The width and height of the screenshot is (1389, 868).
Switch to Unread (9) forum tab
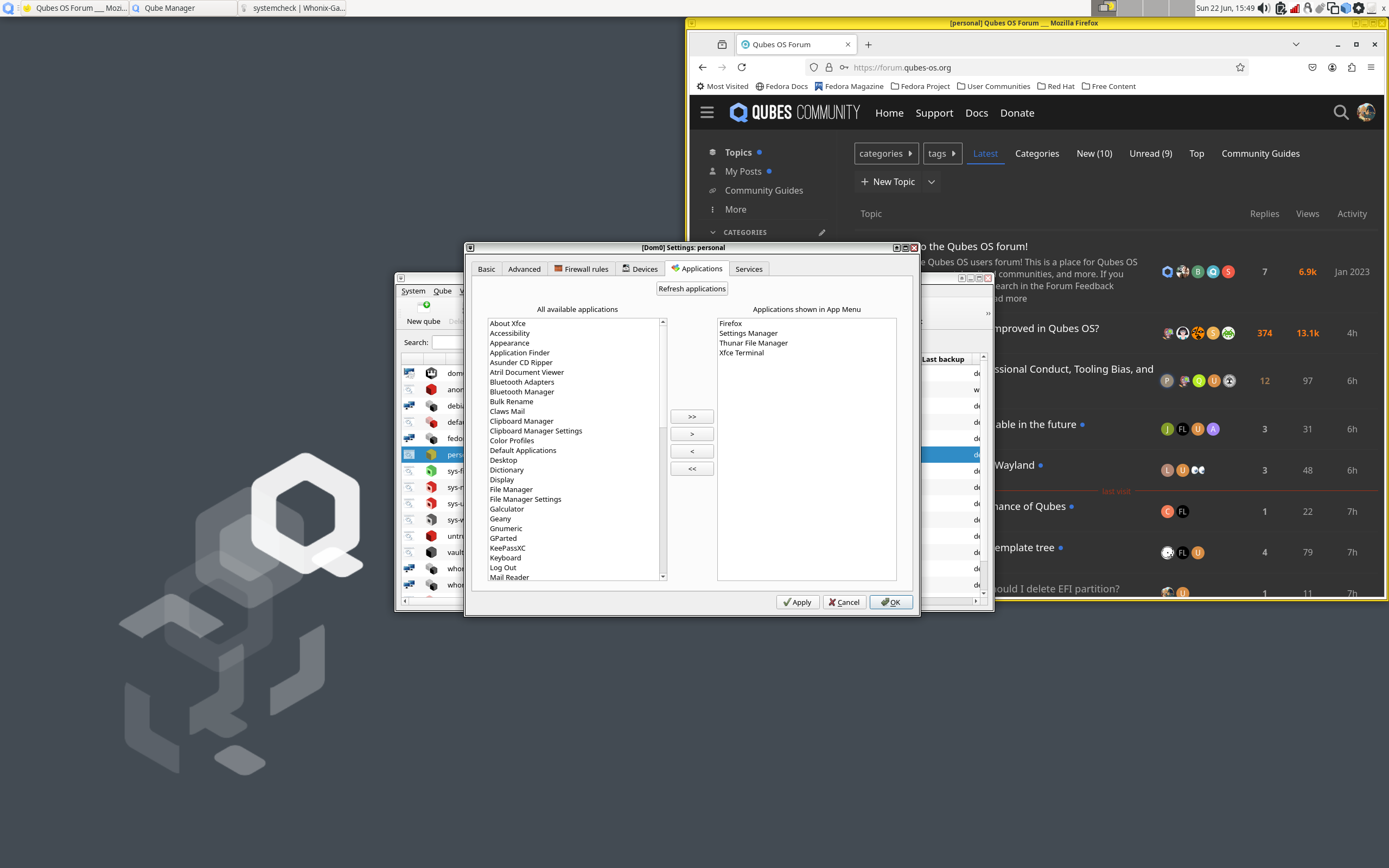point(1150,154)
